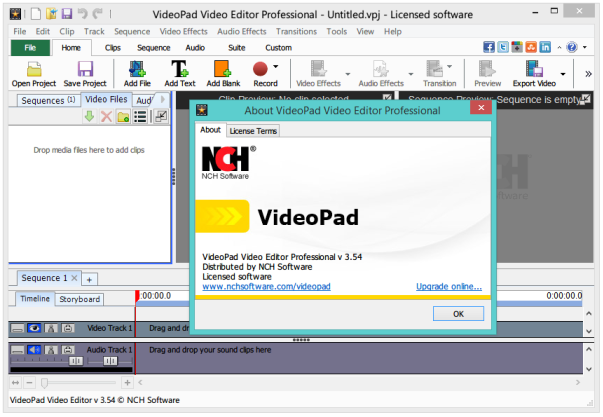Toggle Video Track 1 visibility eye

click(34, 328)
